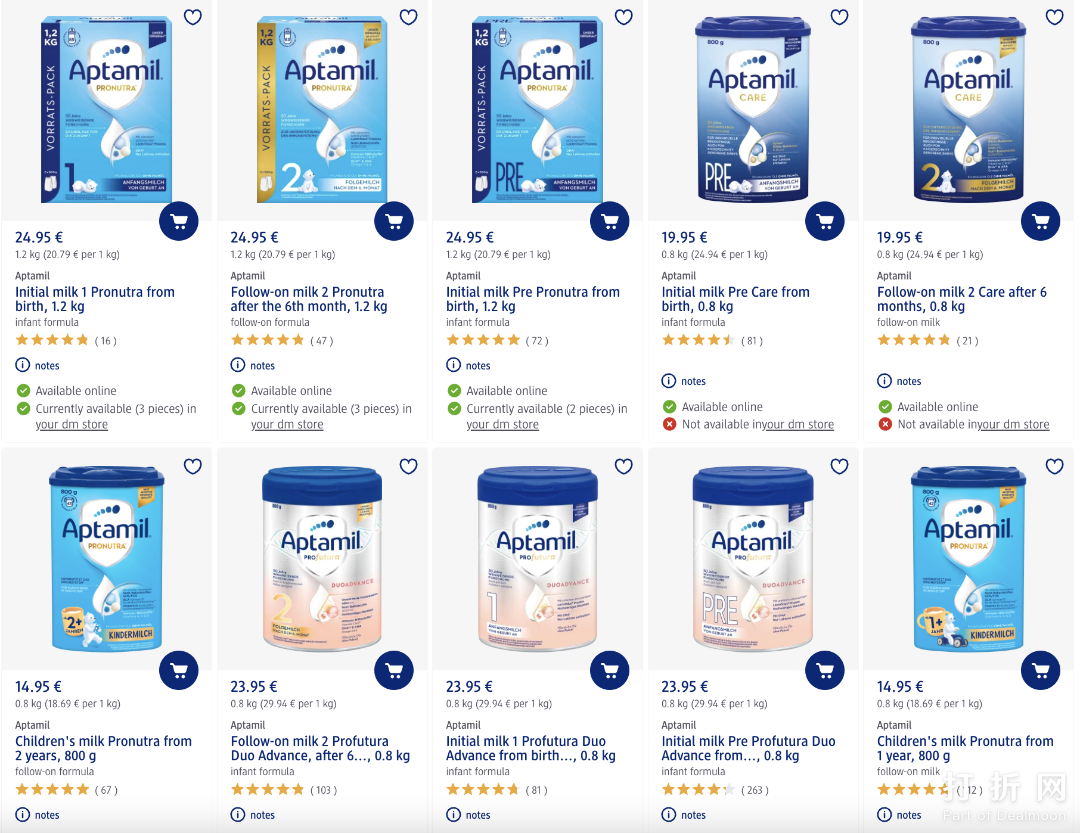Toggle heart on Initial milk Pre Pronutra
Screen dimensions: 1080x833
click(624, 17)
